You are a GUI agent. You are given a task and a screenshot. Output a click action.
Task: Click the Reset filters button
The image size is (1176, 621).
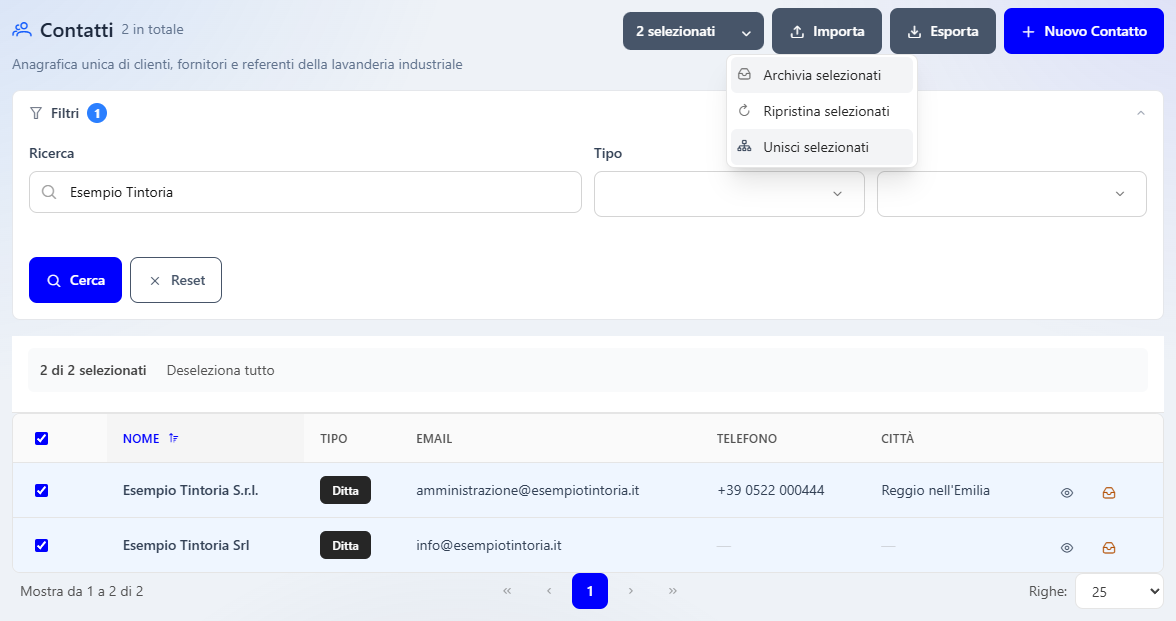pos(176,280)
